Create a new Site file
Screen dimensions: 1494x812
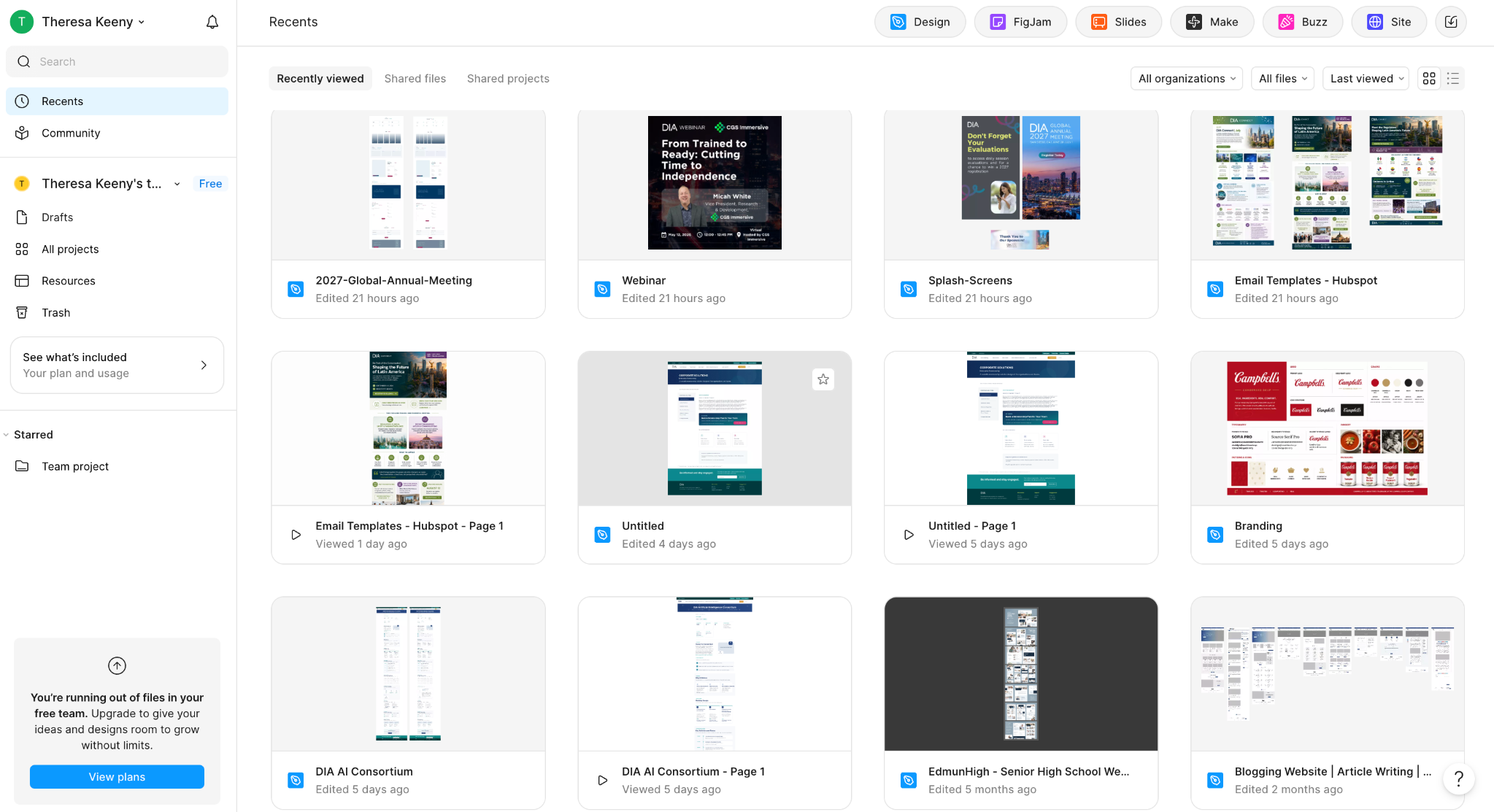[x=1389, y=22]
